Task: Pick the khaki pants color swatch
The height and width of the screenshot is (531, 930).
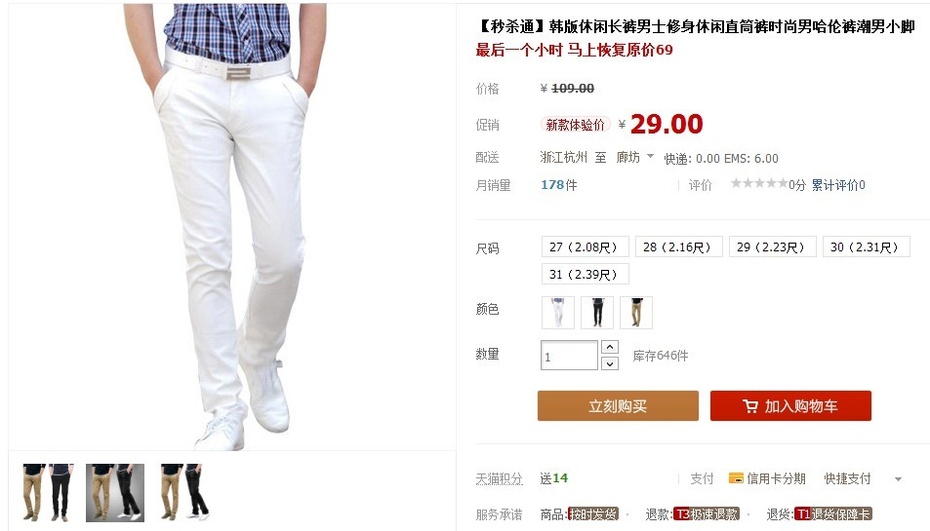Action: tap(636, 313)
